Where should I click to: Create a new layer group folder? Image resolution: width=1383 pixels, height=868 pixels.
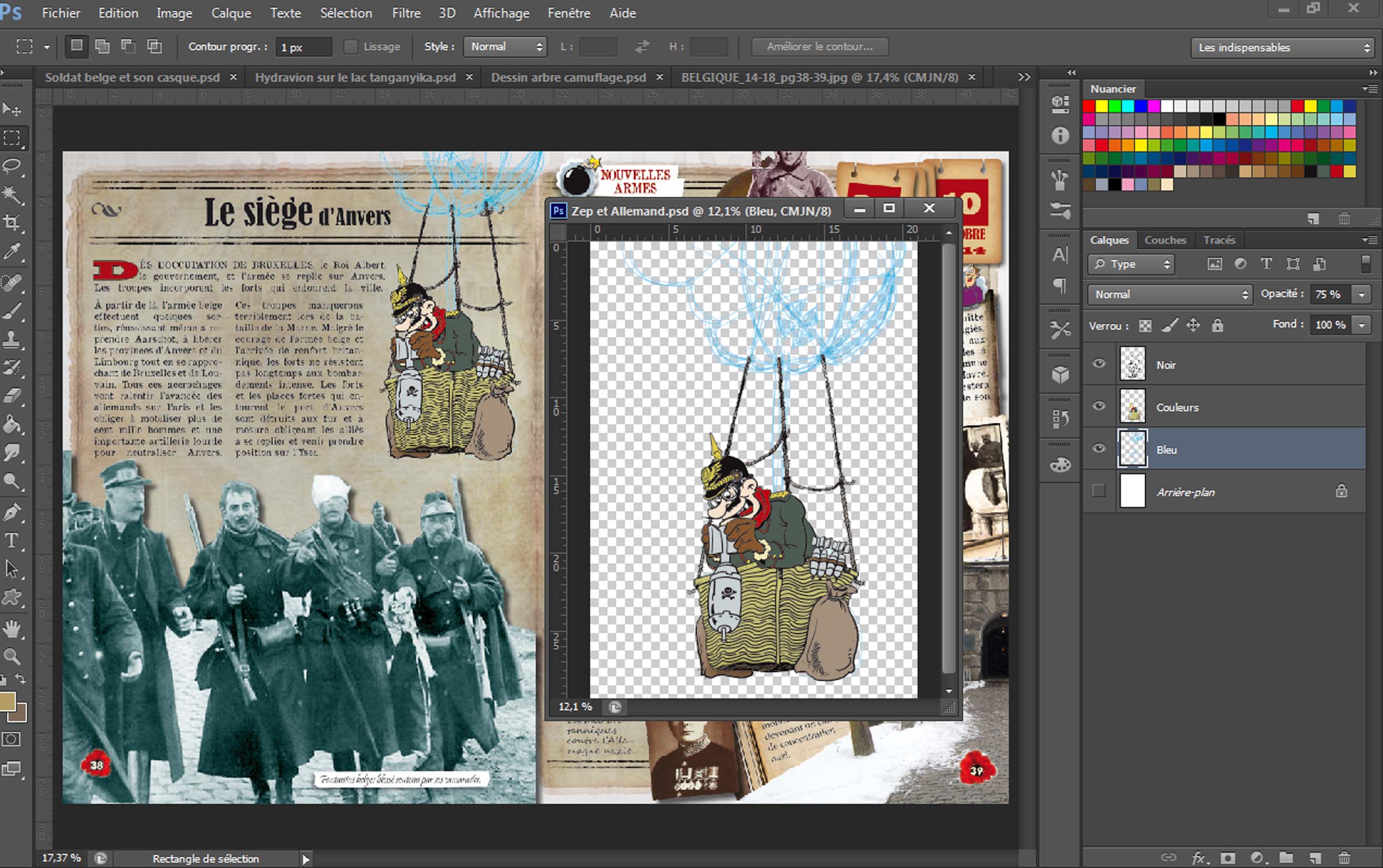click(1286, 857)
